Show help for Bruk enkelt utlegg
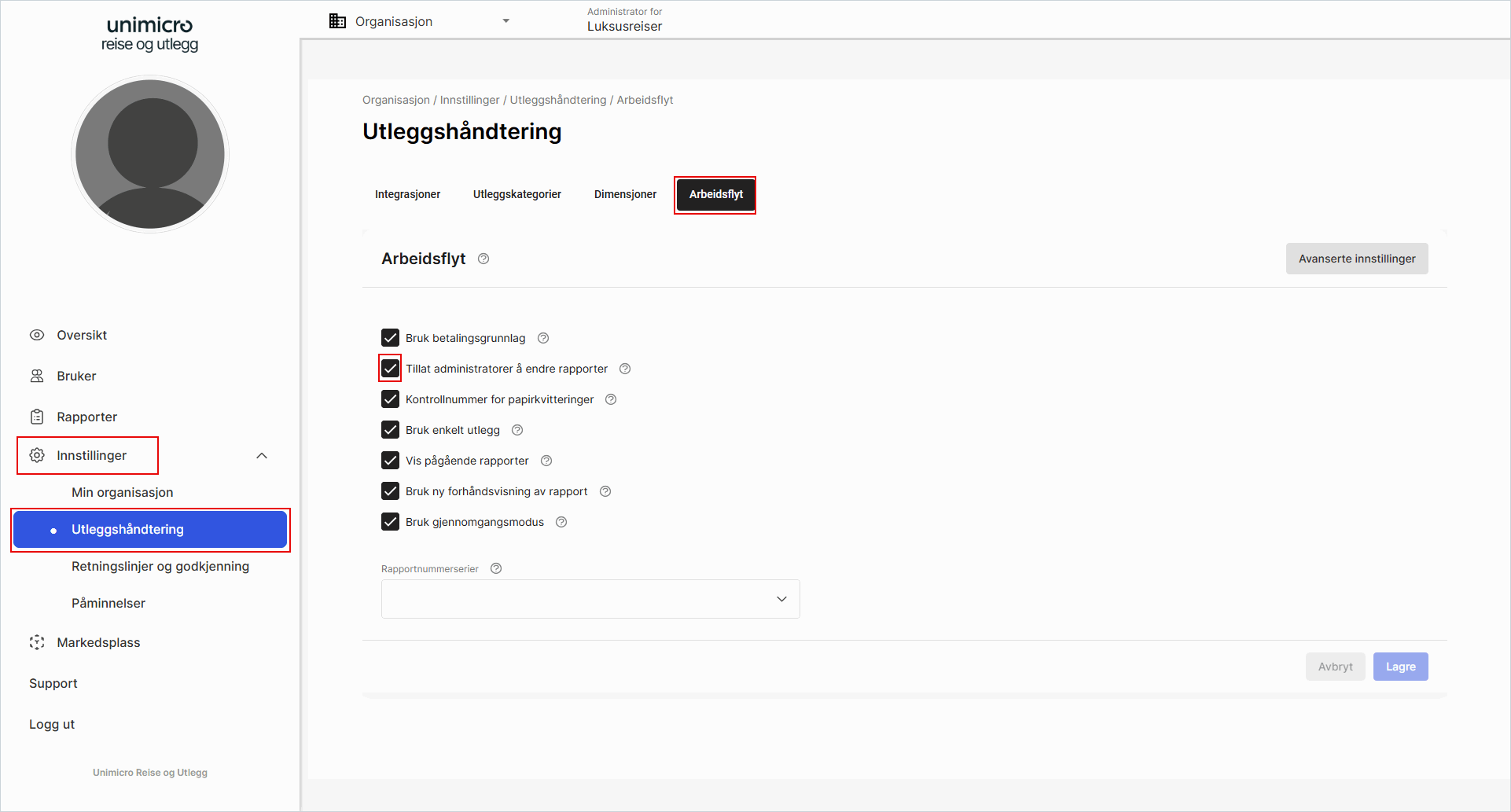Viewport: 1511px width, 812px height. pyautogui.click(x=517, y=430)
